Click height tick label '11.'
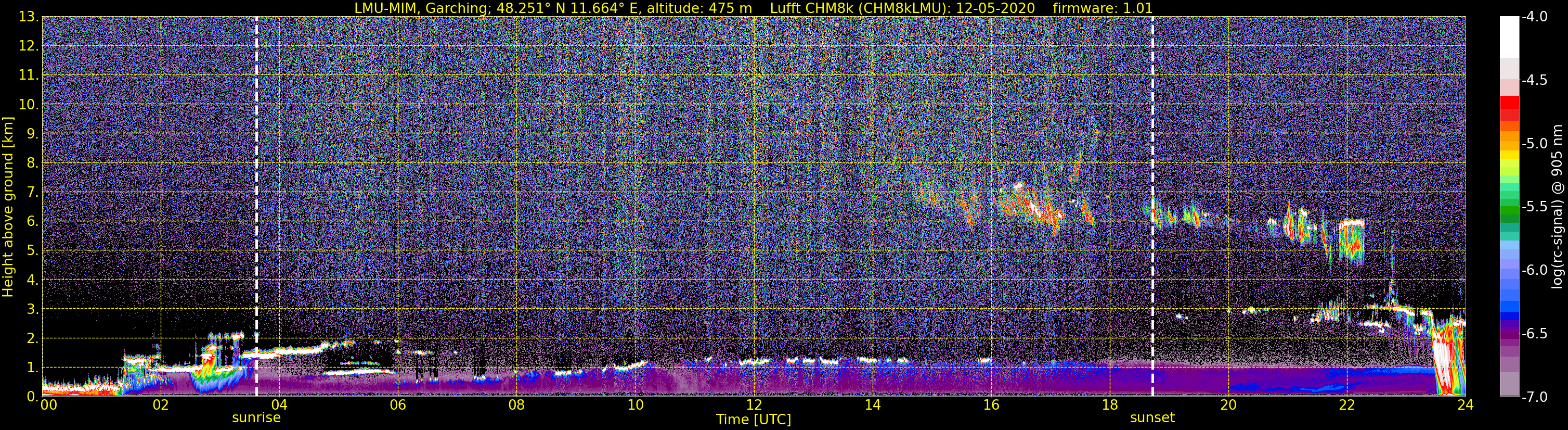Screen dimensions: 1568x430 pyautogui.click(x=29, y=75)
